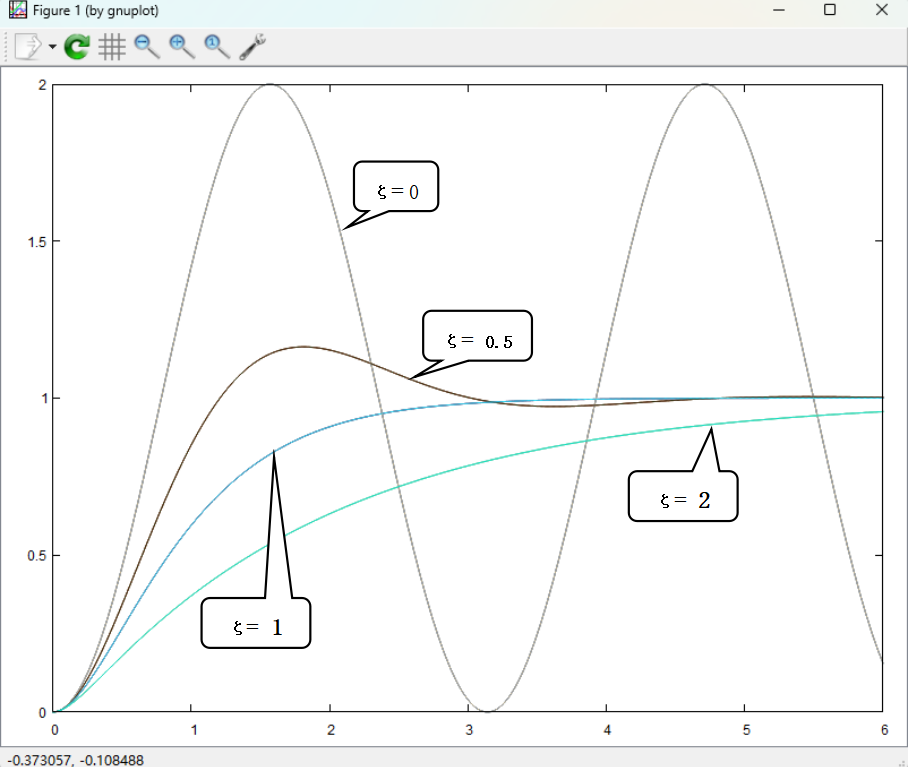908x767 pixels.
Task: Toggle the grid lines on the plot
Action: [112, 46]
